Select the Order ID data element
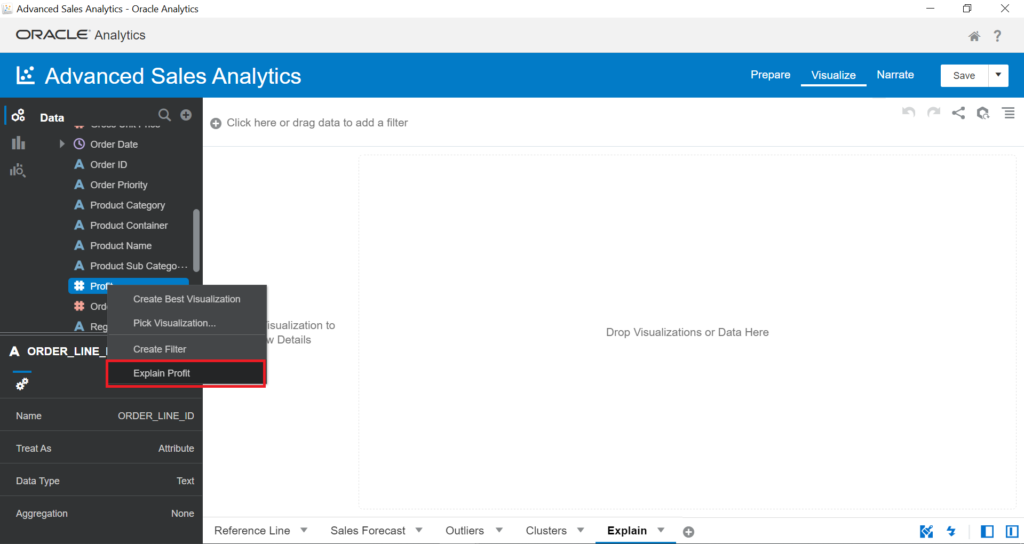Screen dimensions: 1024x544 tap(108, 165)
